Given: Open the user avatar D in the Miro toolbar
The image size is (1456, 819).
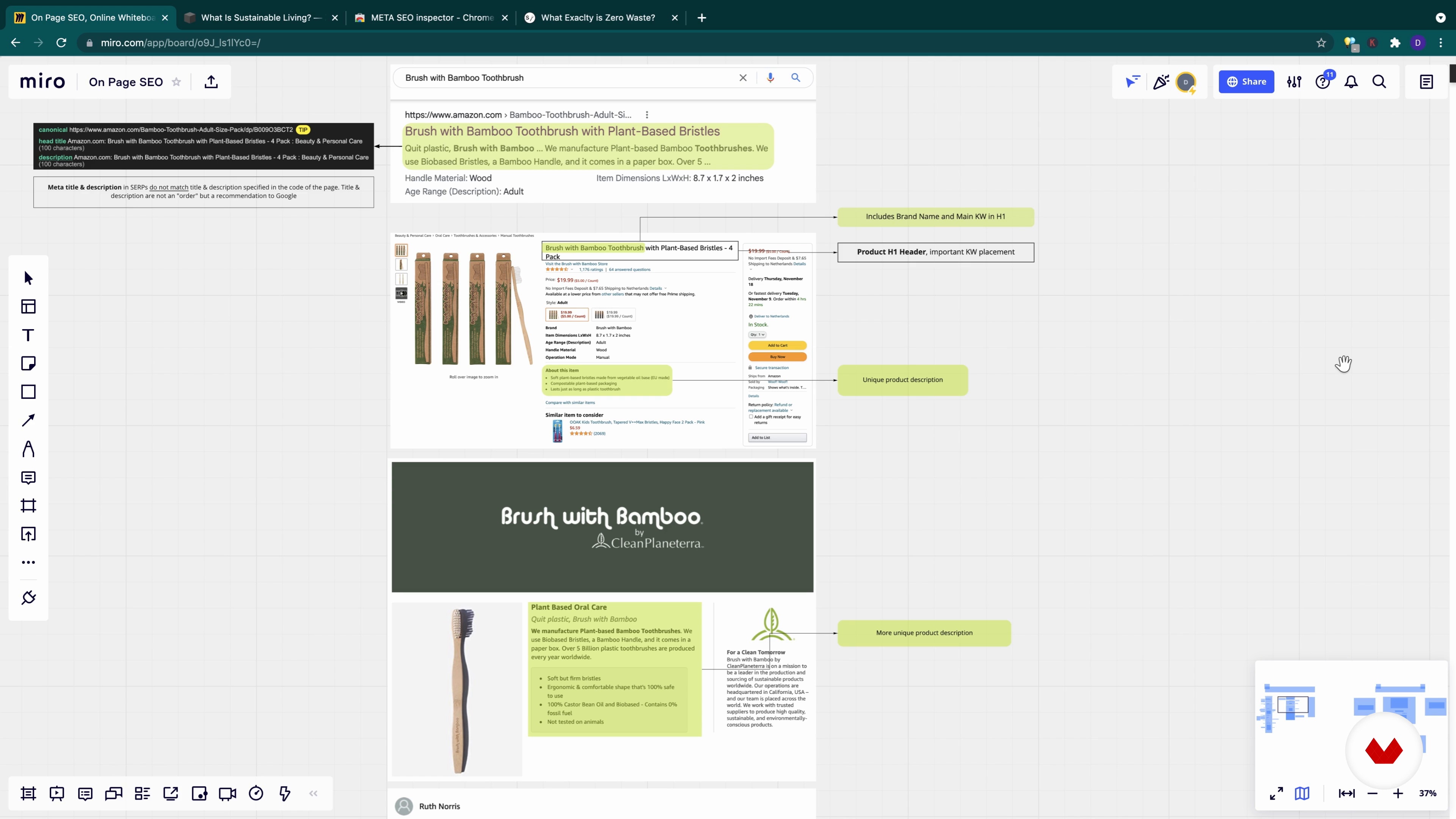Looking at the screenshot, I should 1186,82.
